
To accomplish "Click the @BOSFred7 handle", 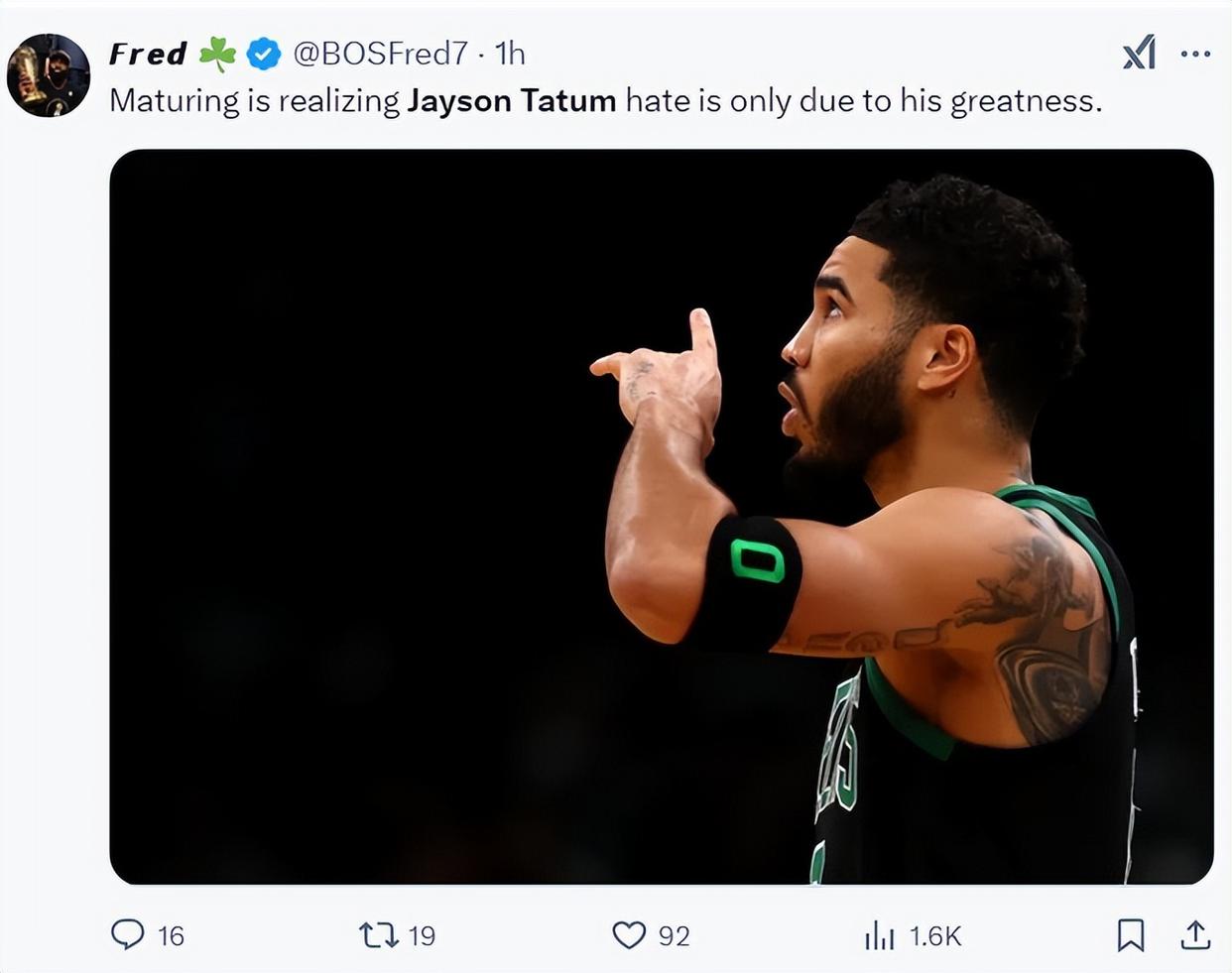I will 380,54.
